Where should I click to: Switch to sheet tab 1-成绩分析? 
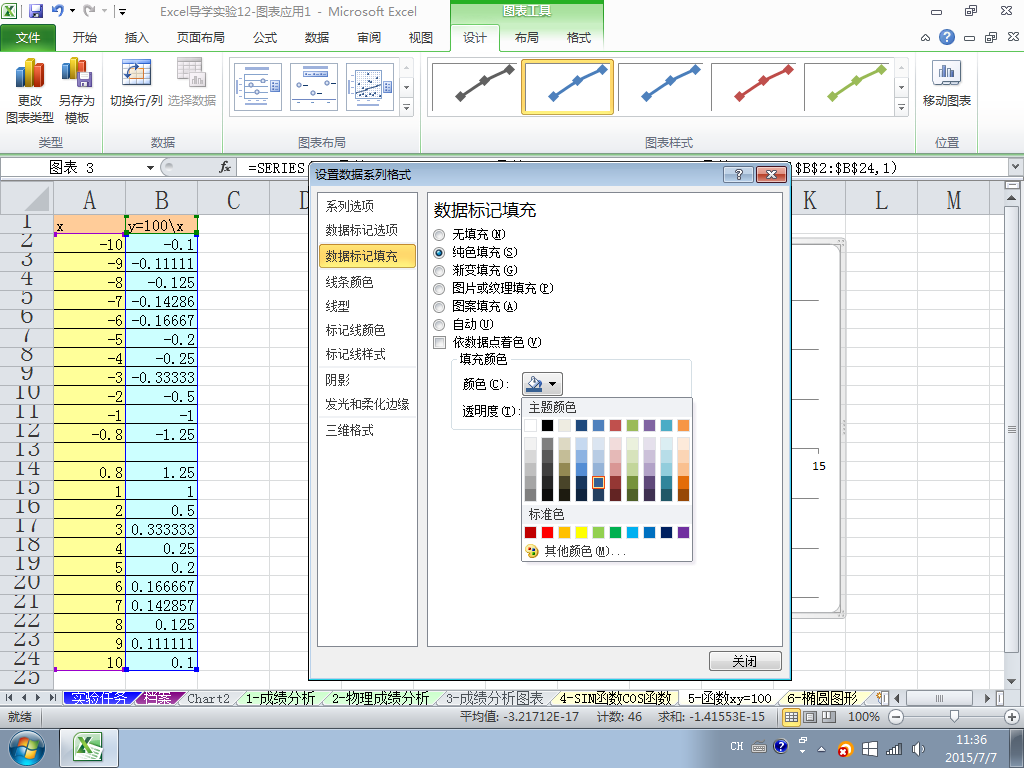(x=280, y=698)
